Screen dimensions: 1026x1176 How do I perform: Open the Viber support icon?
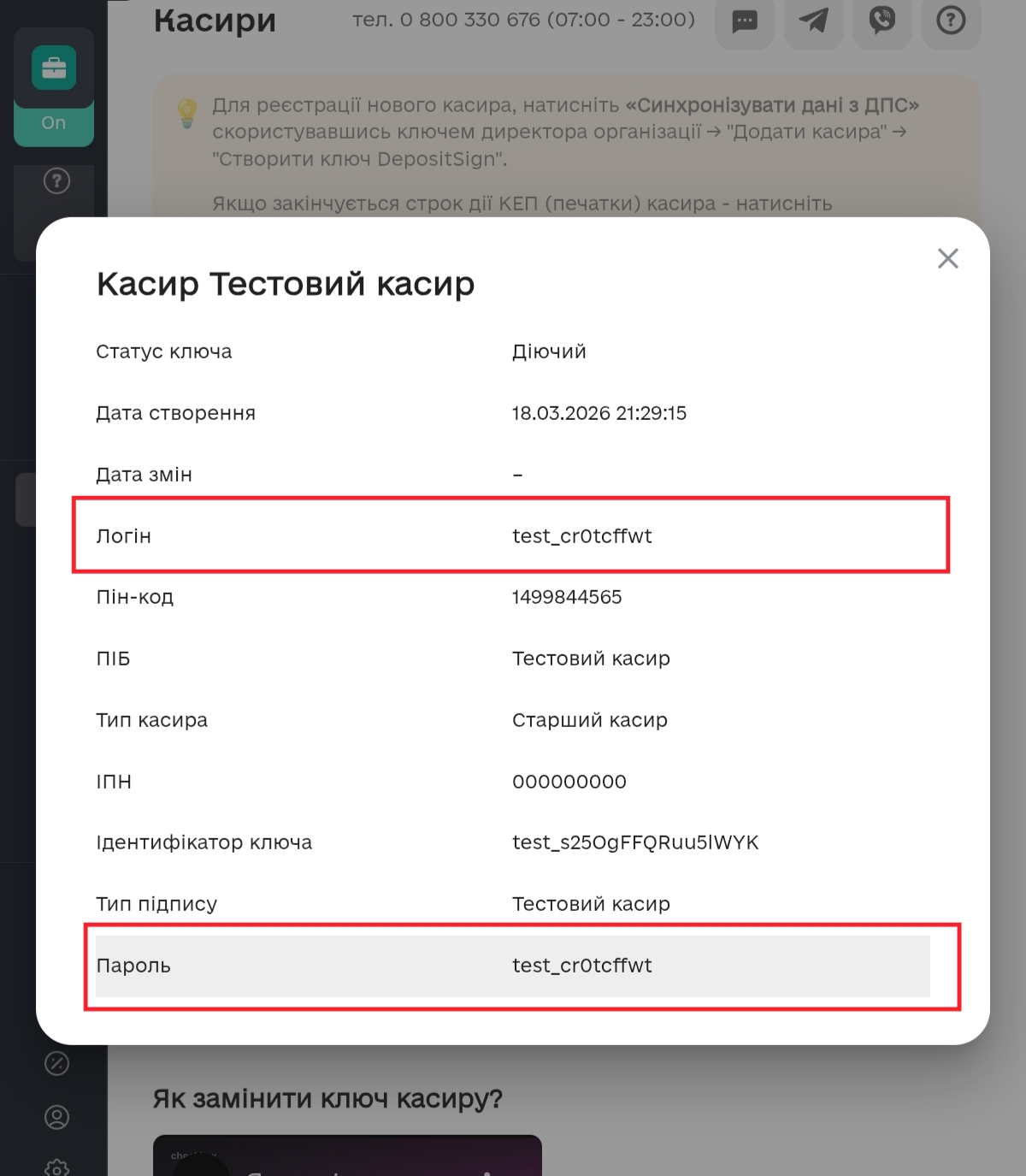(x=882, y=21)
